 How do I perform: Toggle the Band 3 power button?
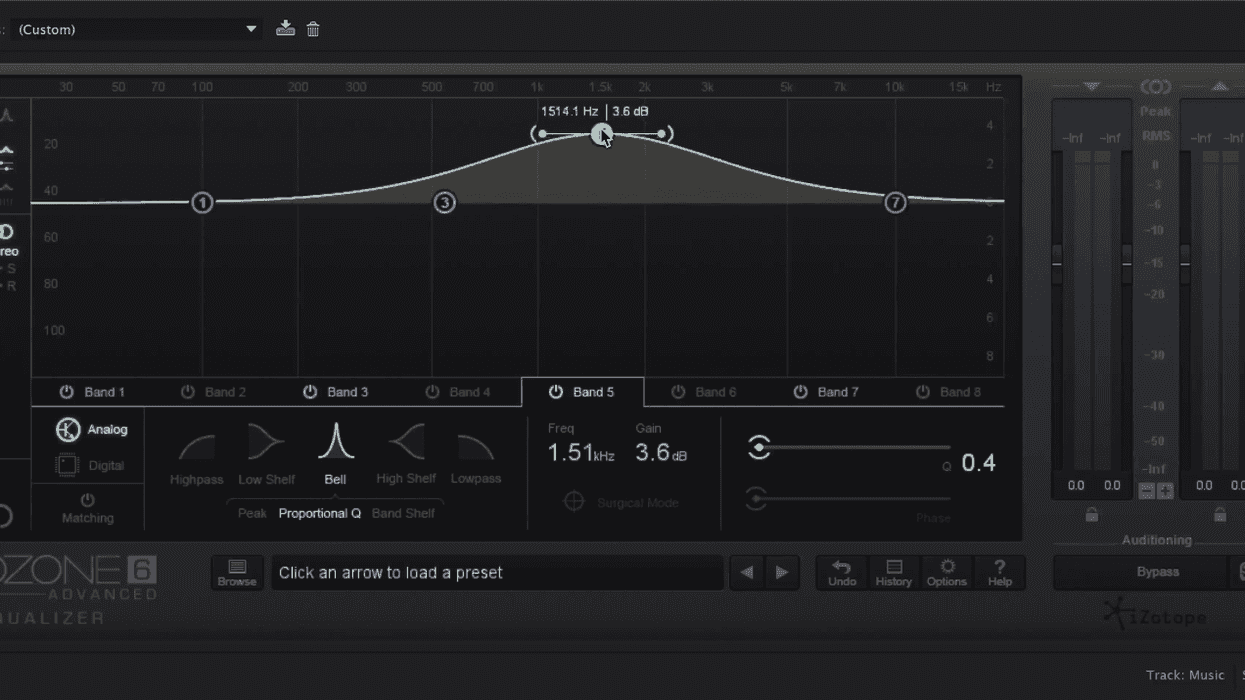click(310, 392)
